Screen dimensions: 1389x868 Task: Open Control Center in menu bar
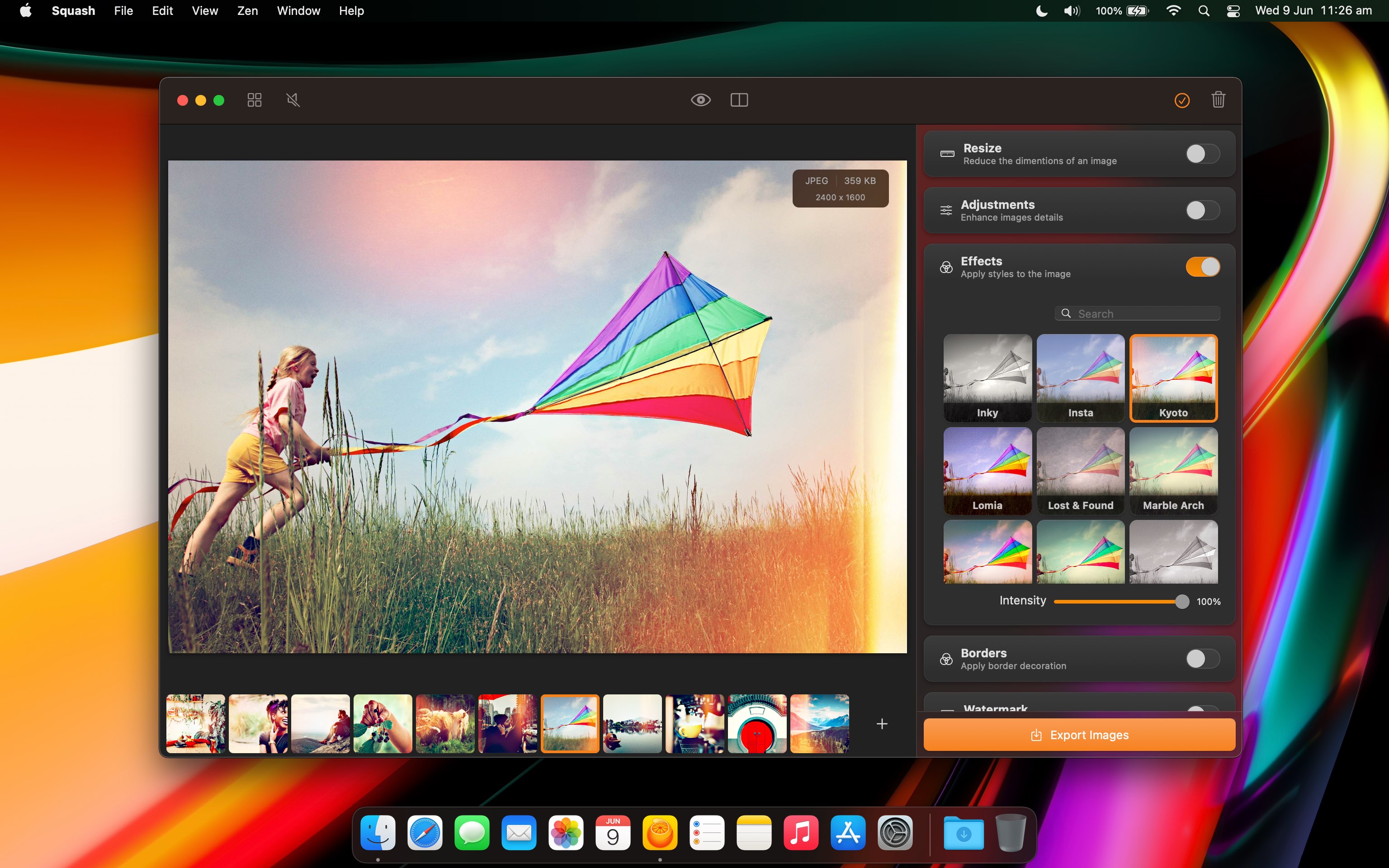[1233, 11]
